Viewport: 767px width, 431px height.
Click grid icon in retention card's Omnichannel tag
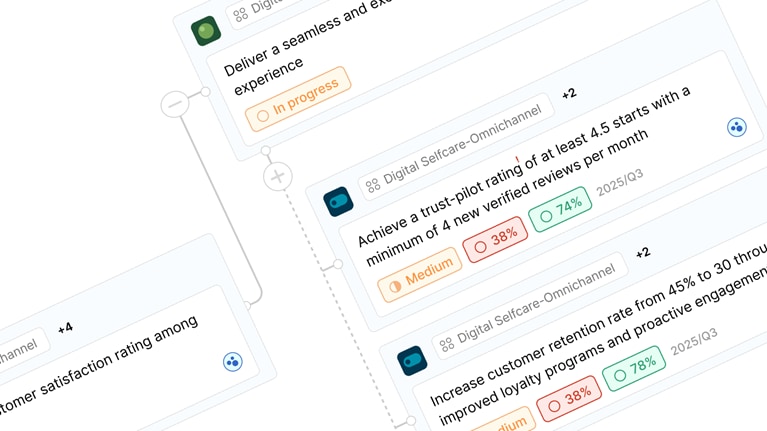pos(447,343)
